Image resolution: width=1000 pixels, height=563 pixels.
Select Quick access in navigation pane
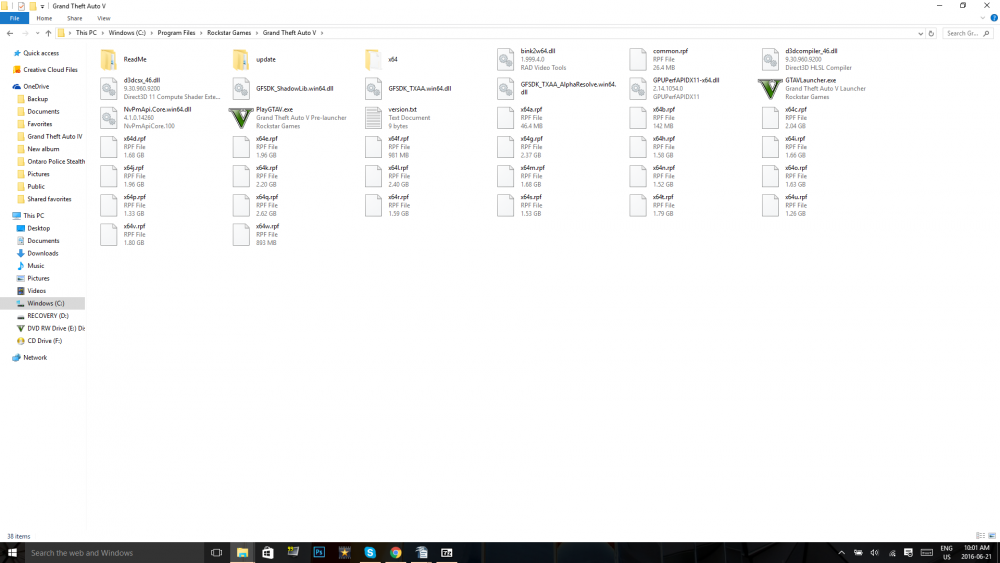pyautogui.click(x=41, y=54)
